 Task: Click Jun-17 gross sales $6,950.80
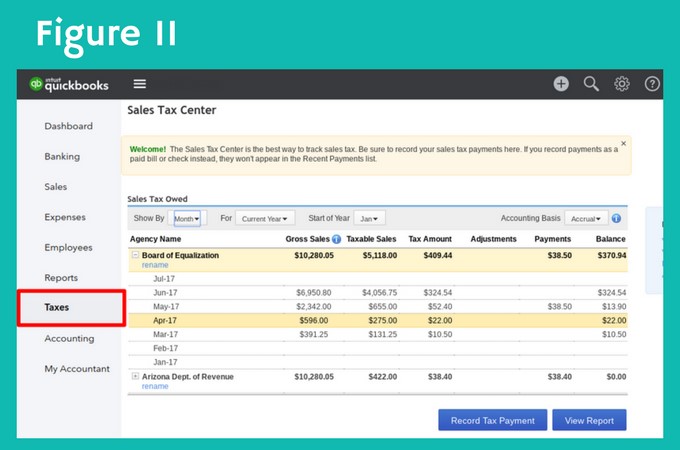314,293
